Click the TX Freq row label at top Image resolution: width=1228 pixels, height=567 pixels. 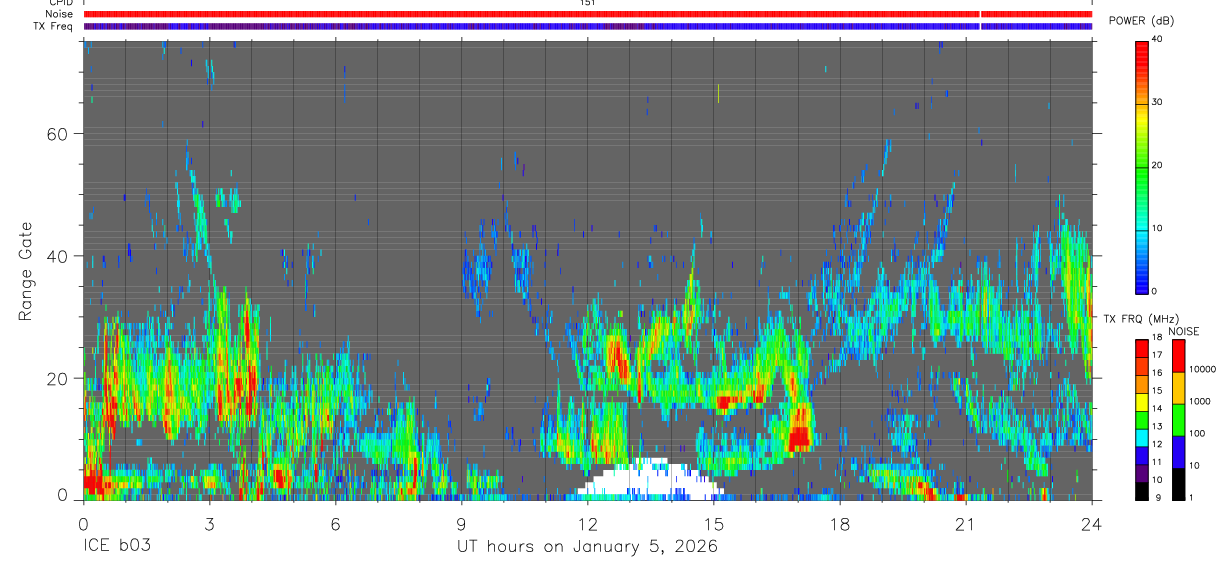[52, 26]
